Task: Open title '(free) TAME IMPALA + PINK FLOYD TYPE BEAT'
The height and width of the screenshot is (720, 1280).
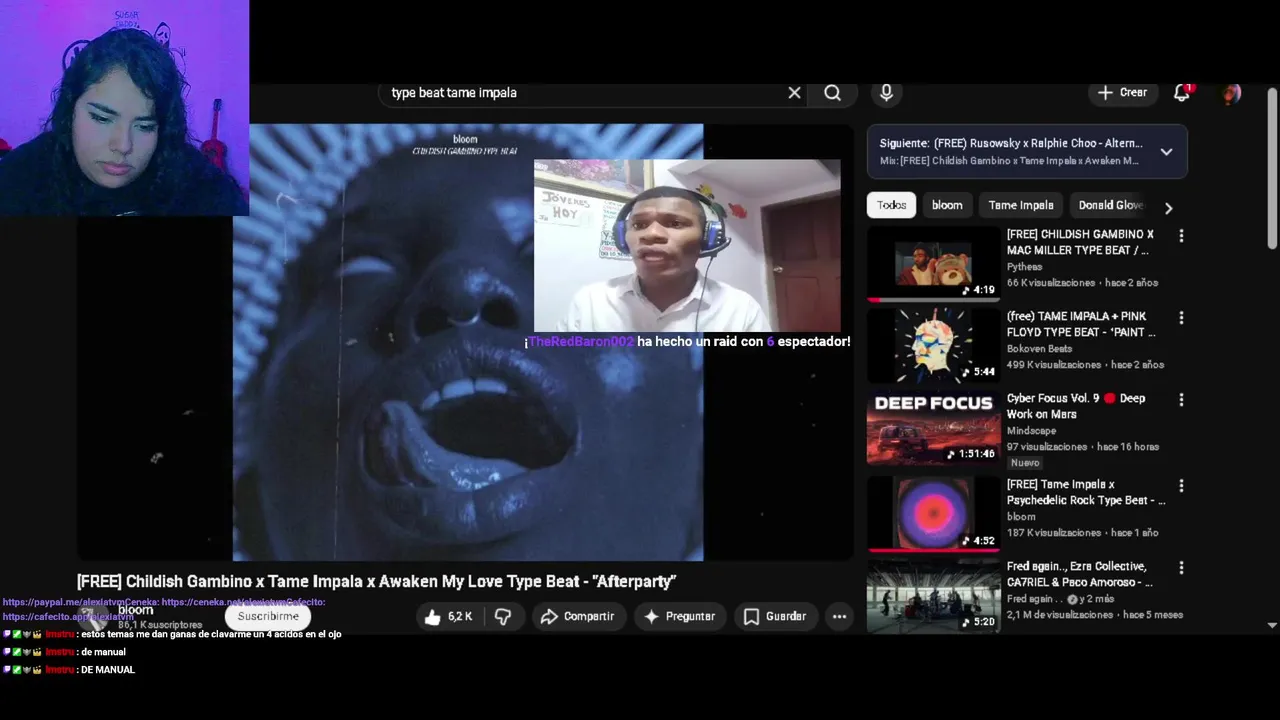Action: pyautogui.click(x=1080, y=324)
